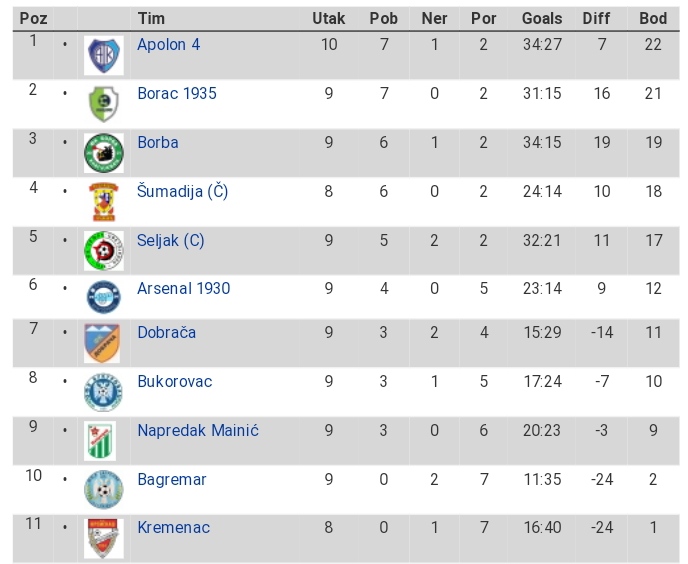Click the Kremenac team name link
Image resolution: width=688 pixels, height=564 pixels.
(x=174, y=527)
